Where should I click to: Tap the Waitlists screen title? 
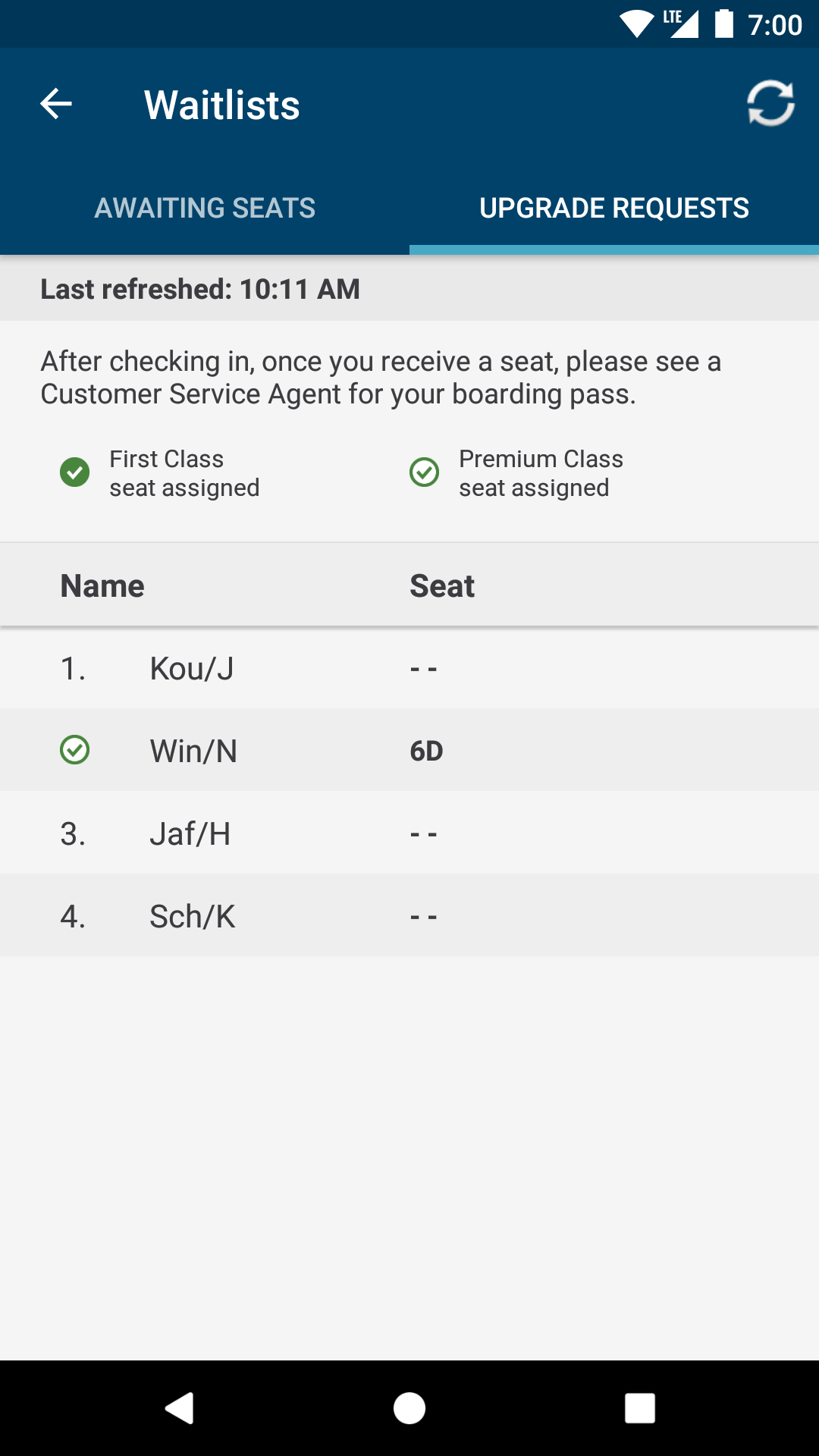coord(222,105)
